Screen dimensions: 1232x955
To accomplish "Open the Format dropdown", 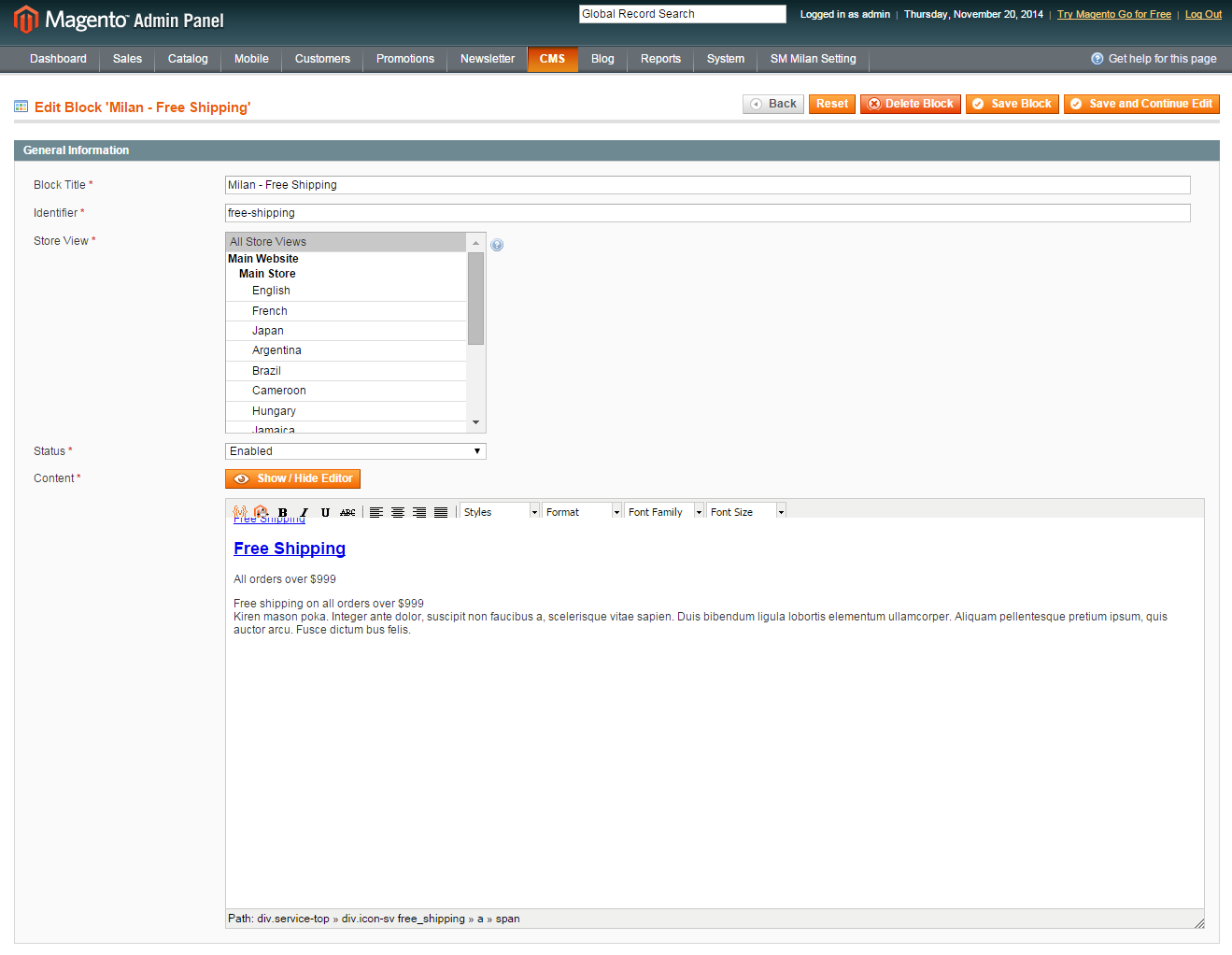I will pyautogui.click(x=582, y=512).
